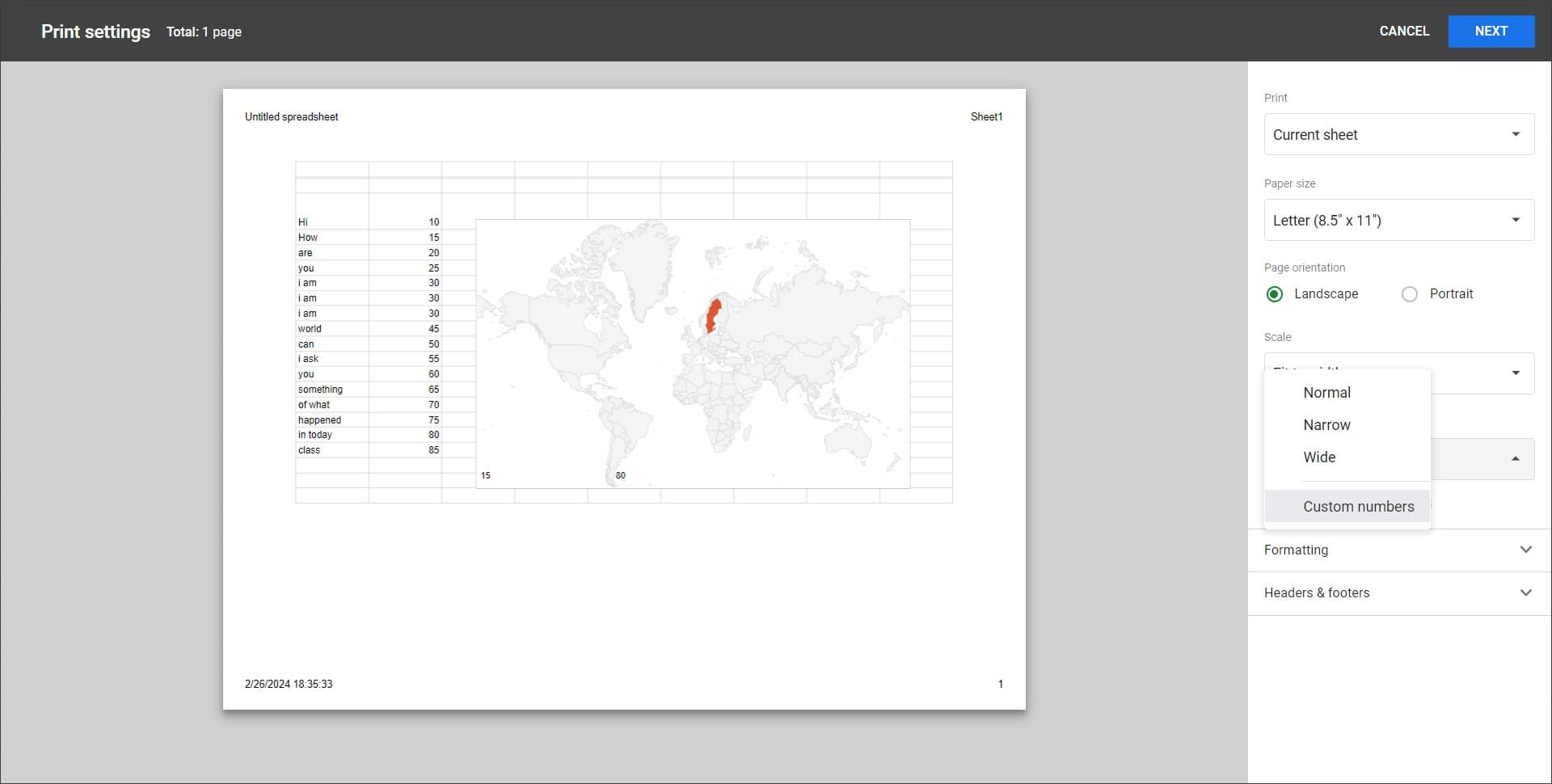Click the Scale dropdown arrow
1552x784 pixels.
(1515, 373)
